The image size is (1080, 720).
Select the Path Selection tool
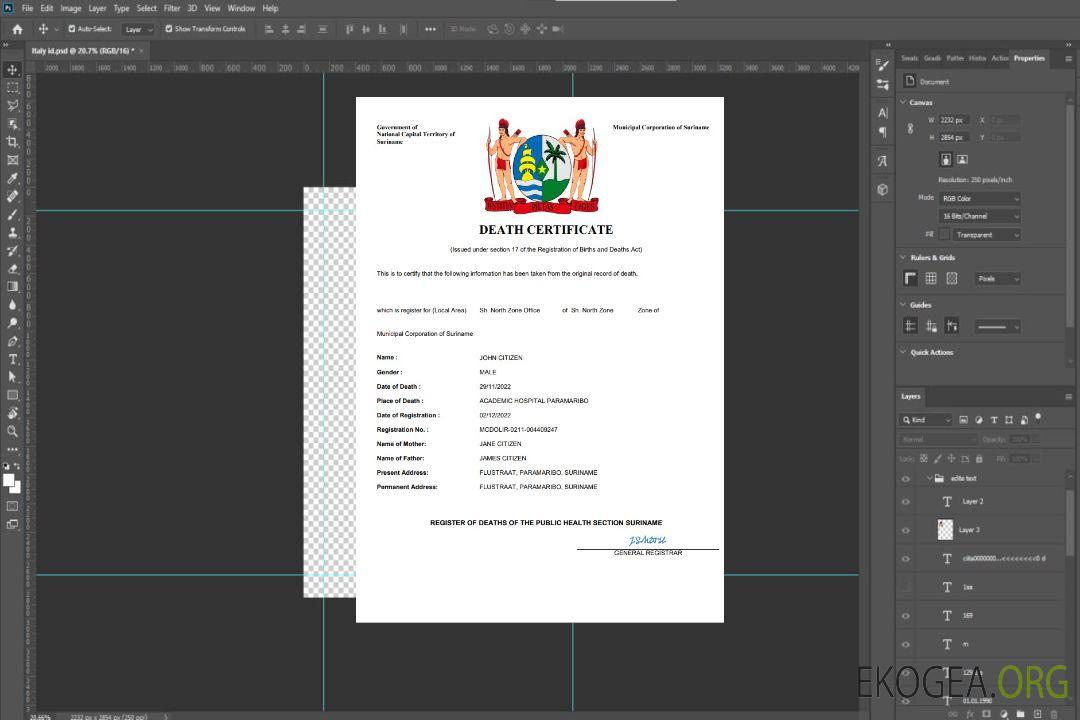click(12, 377)
